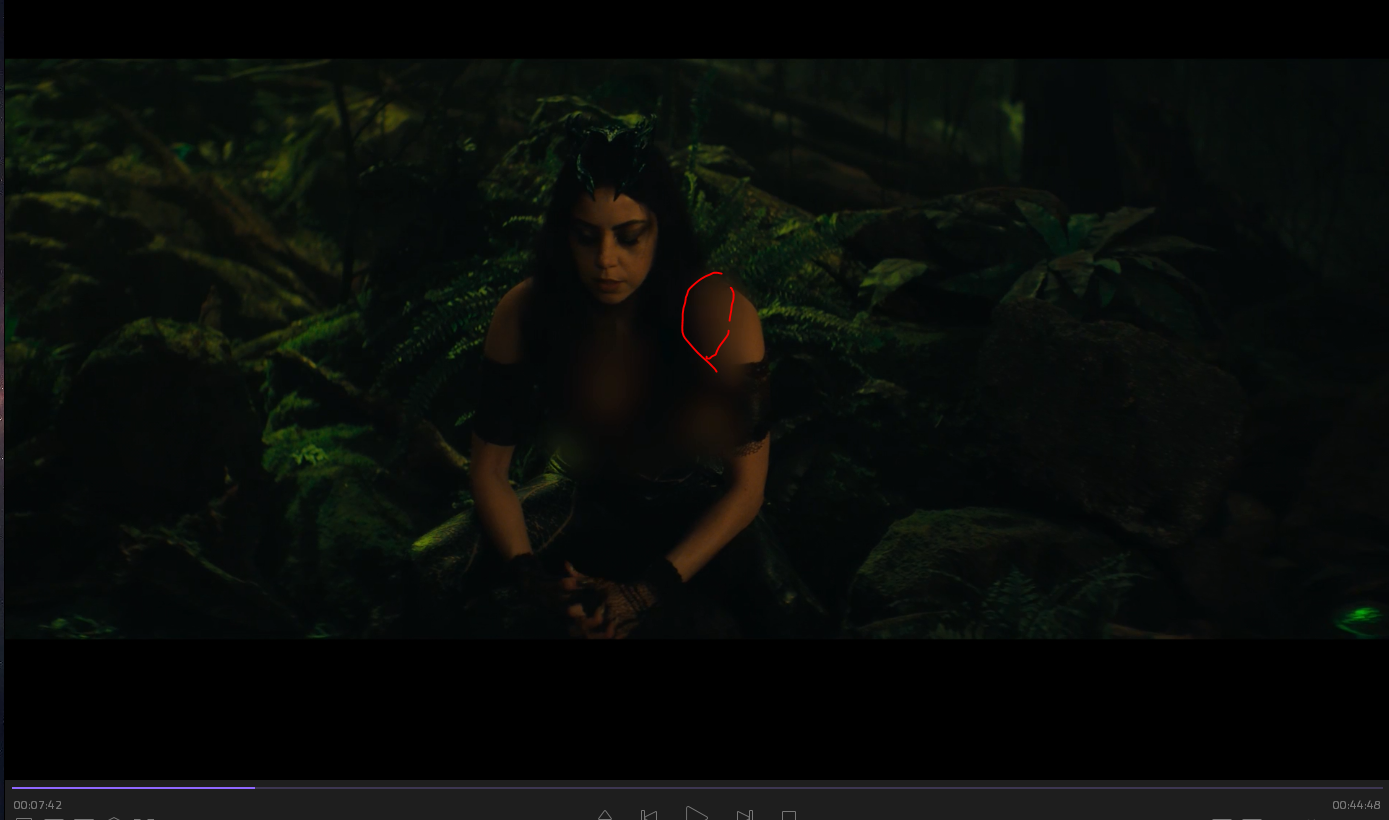
Task: Click the third icon in the bottom-left toolbar
Action: (x=84, y=818)
